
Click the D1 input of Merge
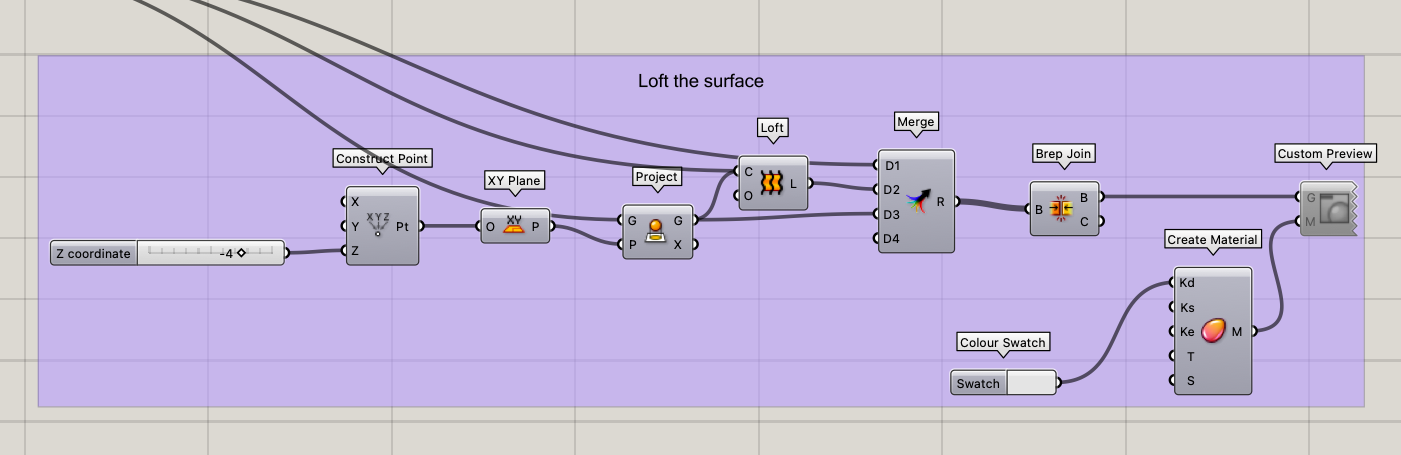coord(892,165)
